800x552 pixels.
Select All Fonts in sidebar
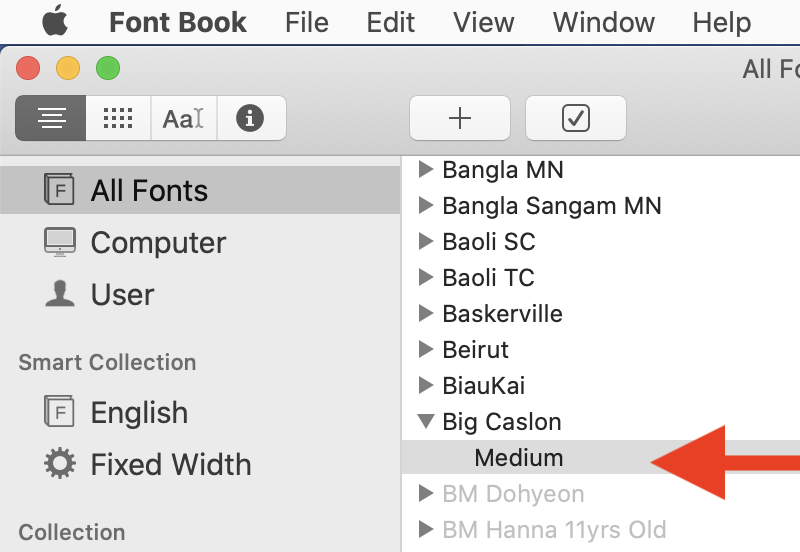[200, 190]
